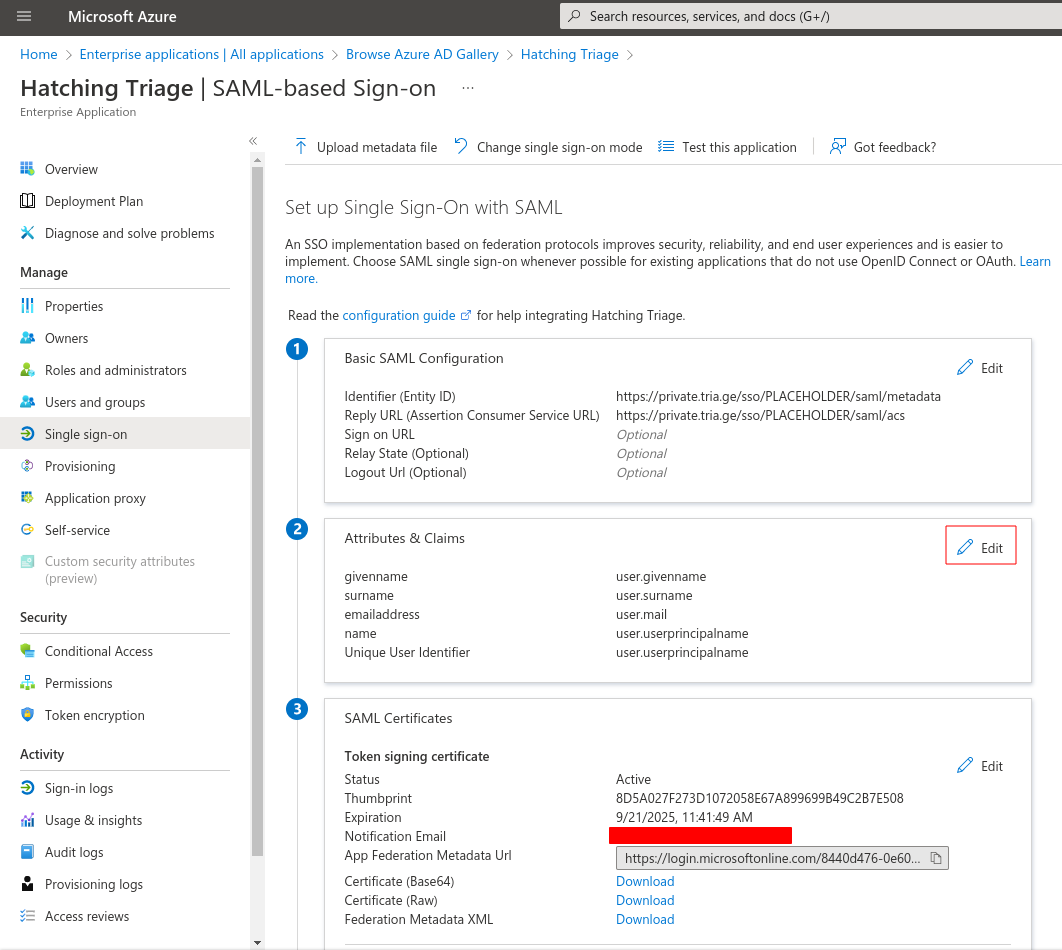Viewport: 1062px width, 950px height.
Task: Edit the Attributes & Claims section
Action: [x=980, y=547]
